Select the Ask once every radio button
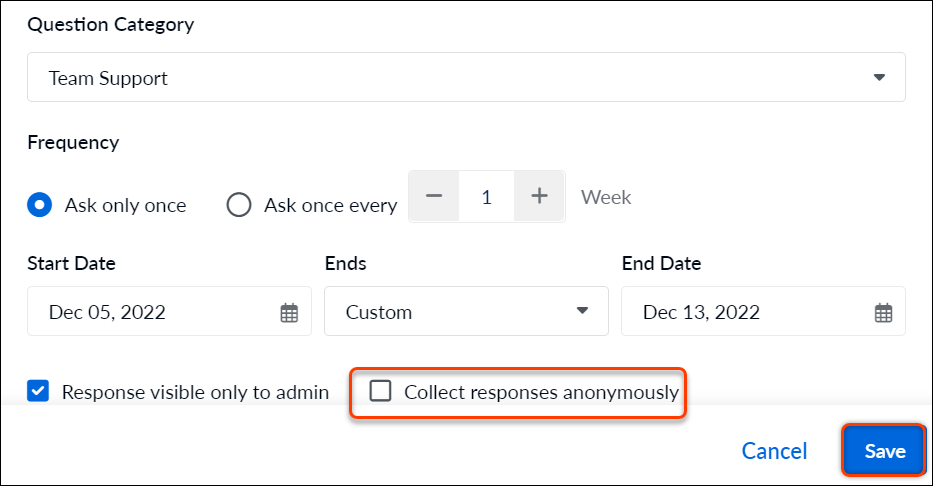 (x=239, y=205)
